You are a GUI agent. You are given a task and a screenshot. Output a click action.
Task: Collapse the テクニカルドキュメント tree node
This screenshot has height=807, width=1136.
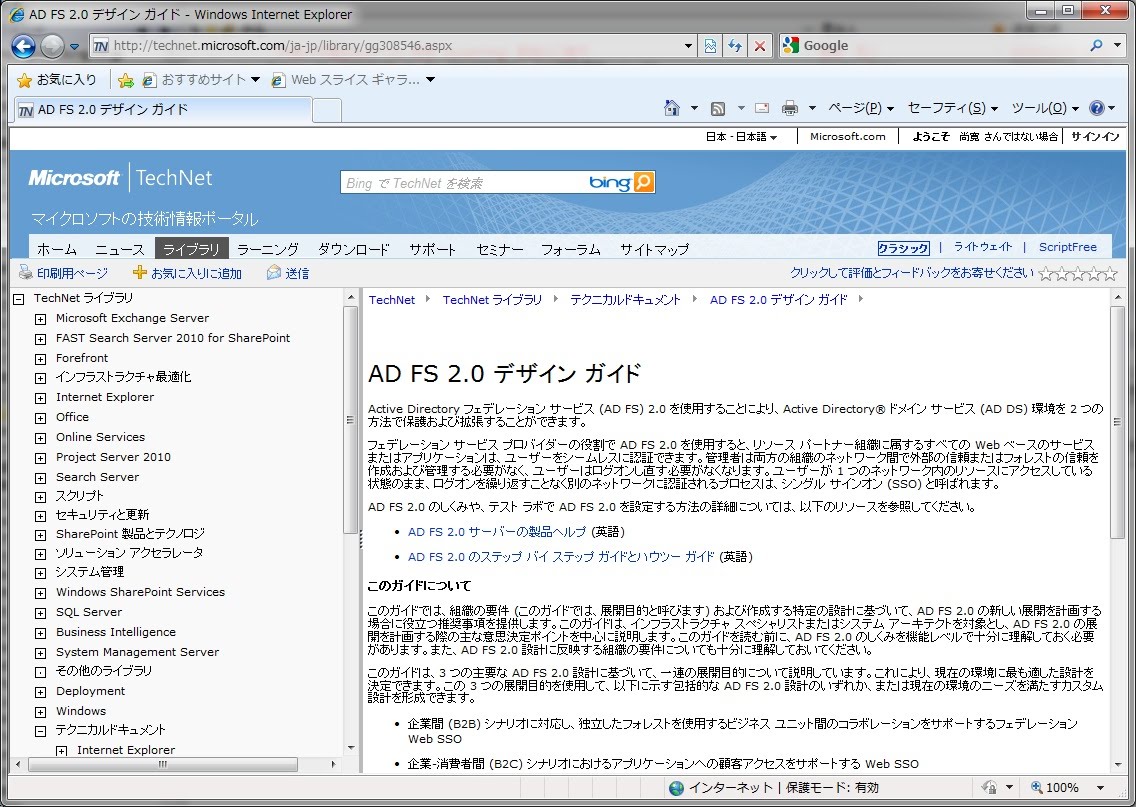(x=41, y=731)
